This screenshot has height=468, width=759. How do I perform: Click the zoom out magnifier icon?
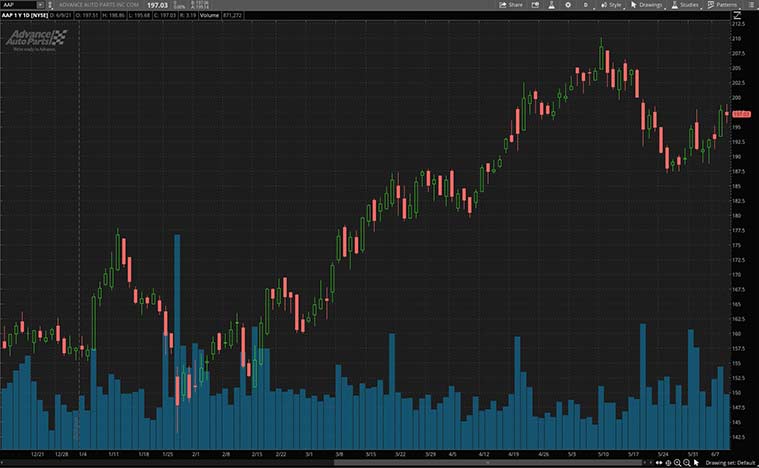coord(686,462)
